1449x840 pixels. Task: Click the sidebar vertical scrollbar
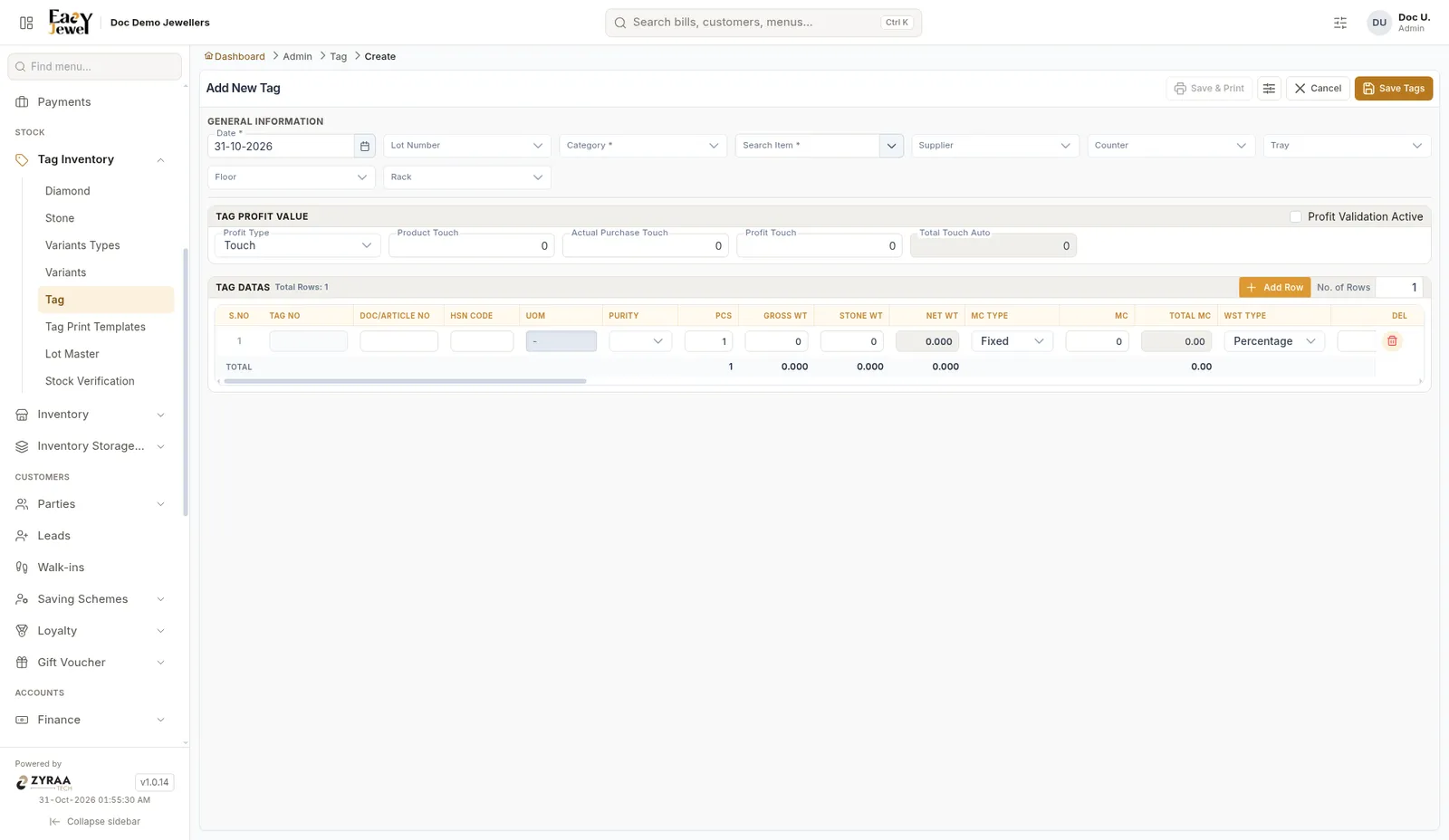pyautogui.click(x=186, y=382)
